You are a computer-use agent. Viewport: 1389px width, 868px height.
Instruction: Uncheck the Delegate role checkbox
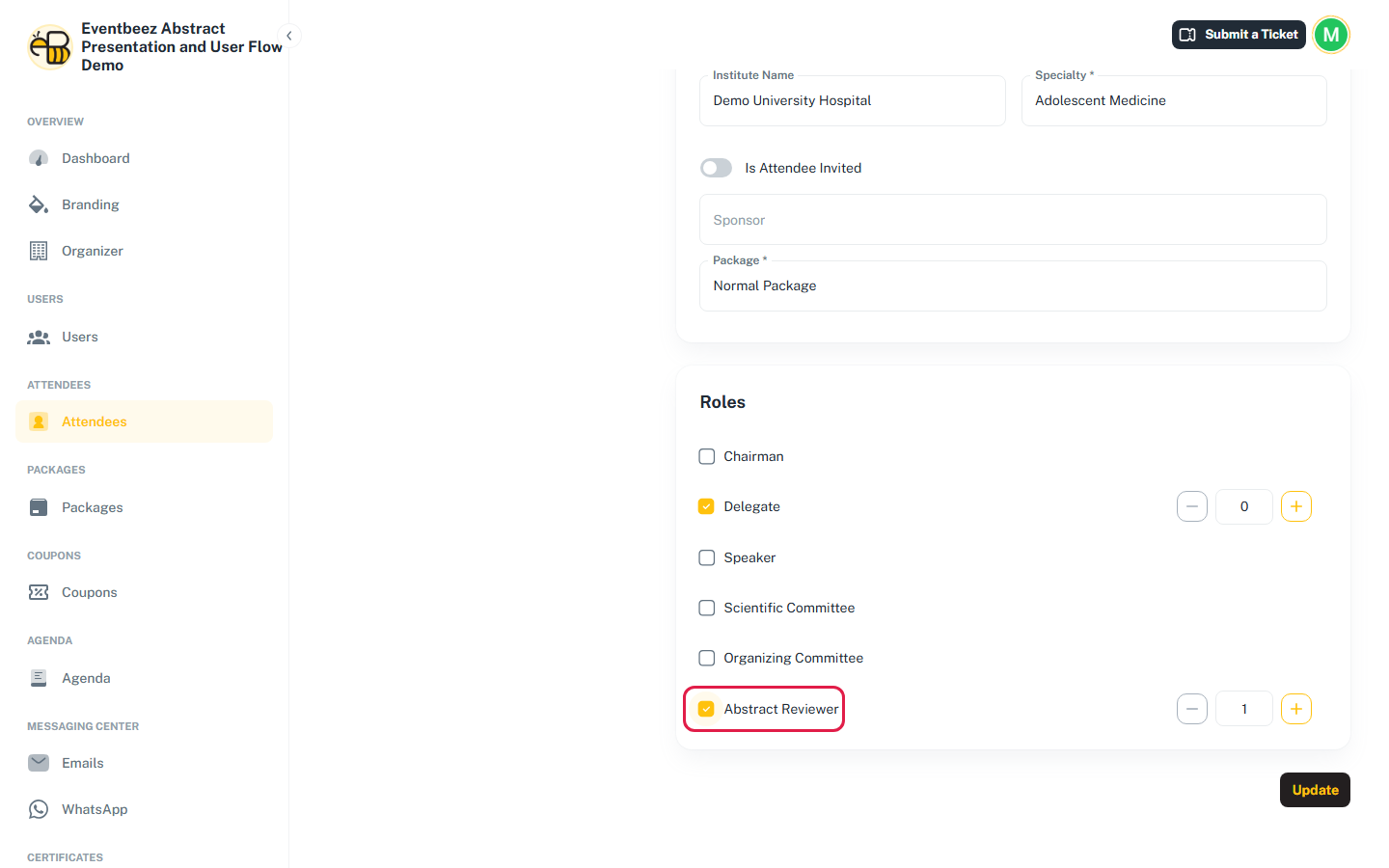click(707, 506)
